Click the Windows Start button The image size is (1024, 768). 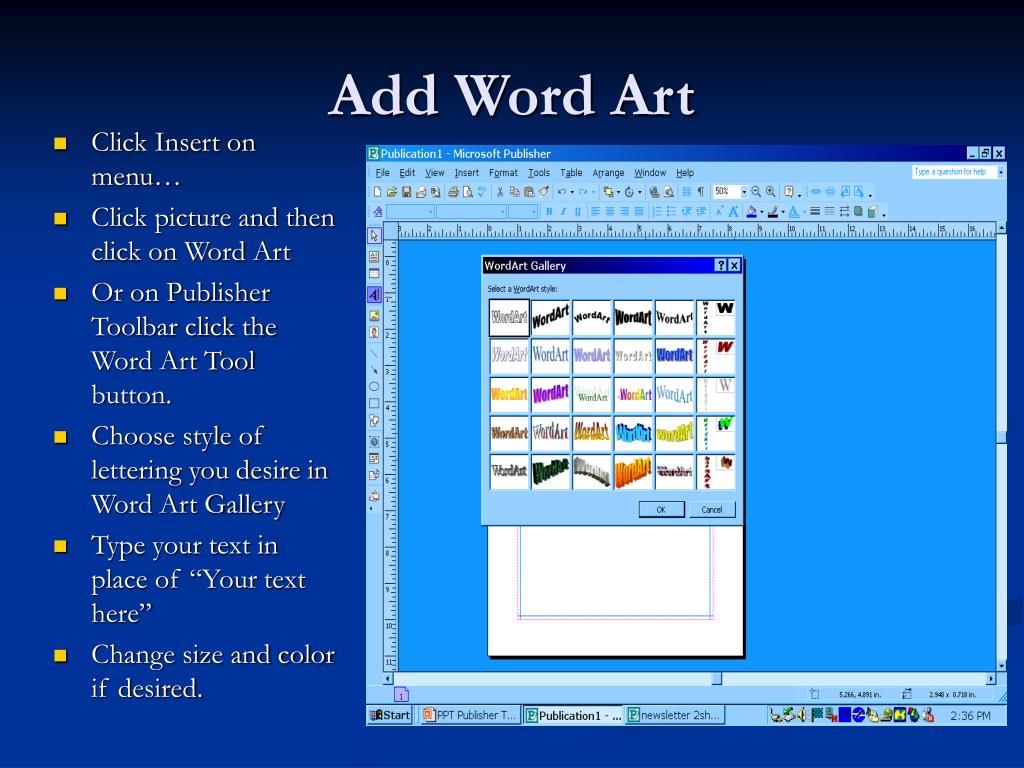point(390,715)
